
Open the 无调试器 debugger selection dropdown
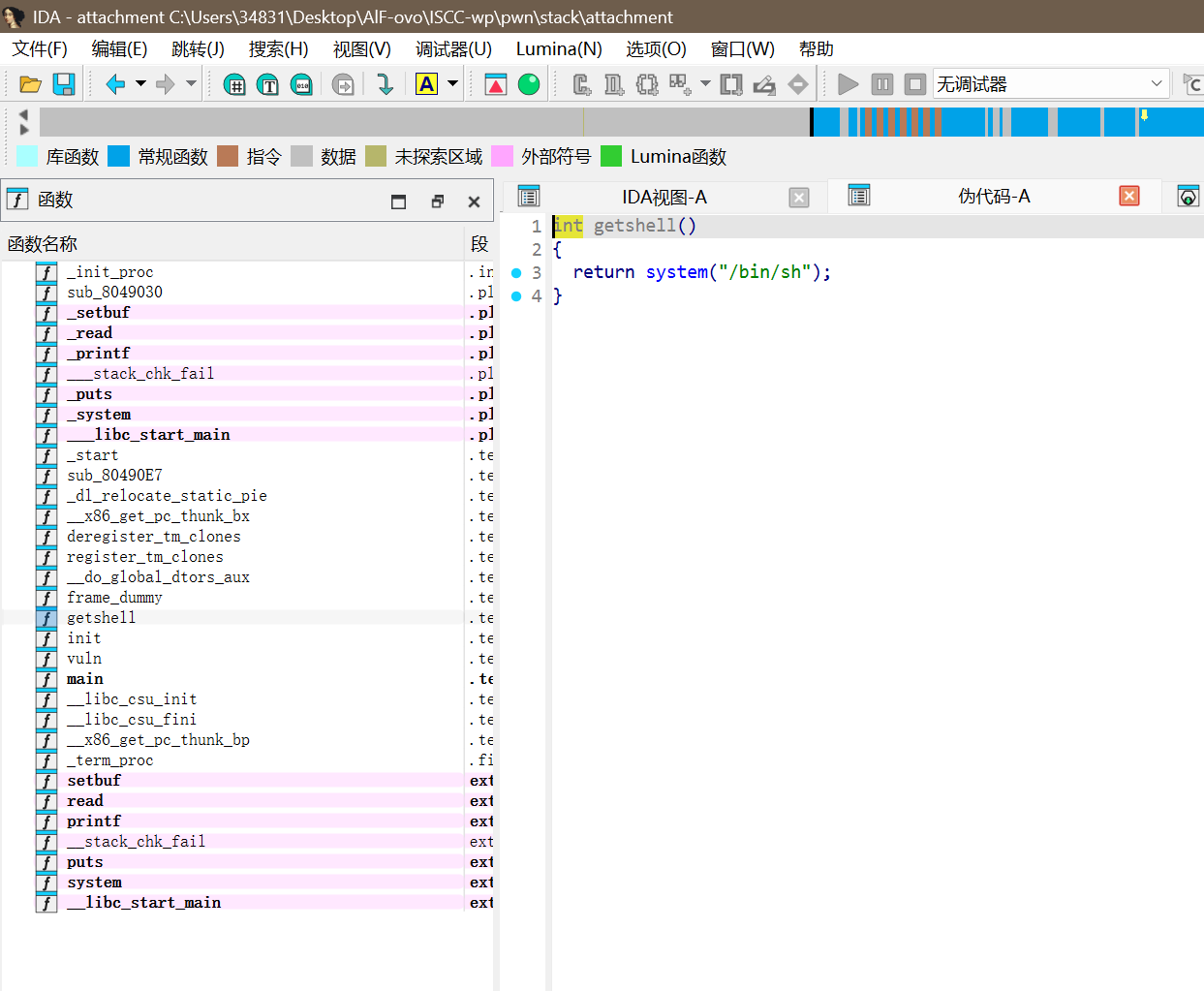(x=1051, y=84)
